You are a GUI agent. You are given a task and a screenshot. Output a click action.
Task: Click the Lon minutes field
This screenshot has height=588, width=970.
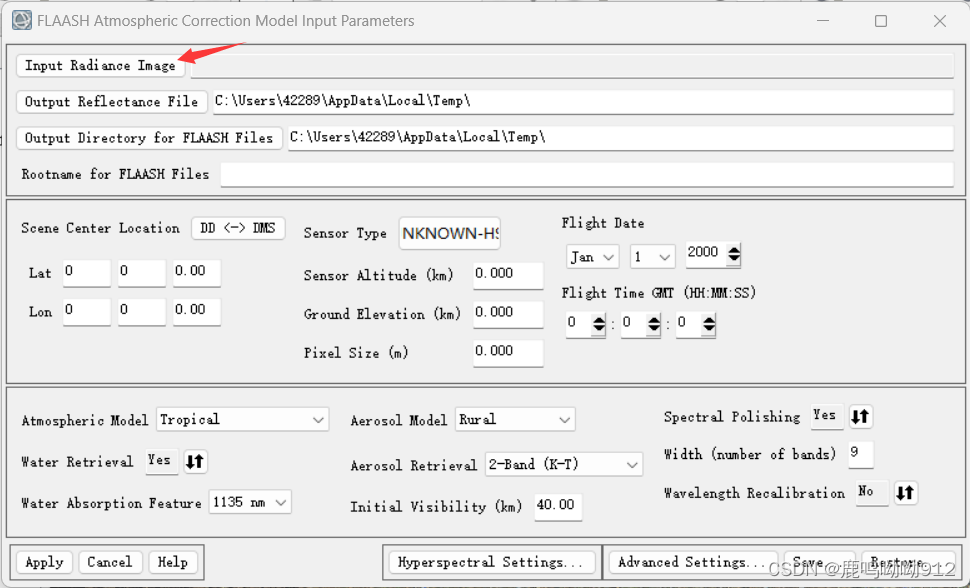[x=142, y=311]
